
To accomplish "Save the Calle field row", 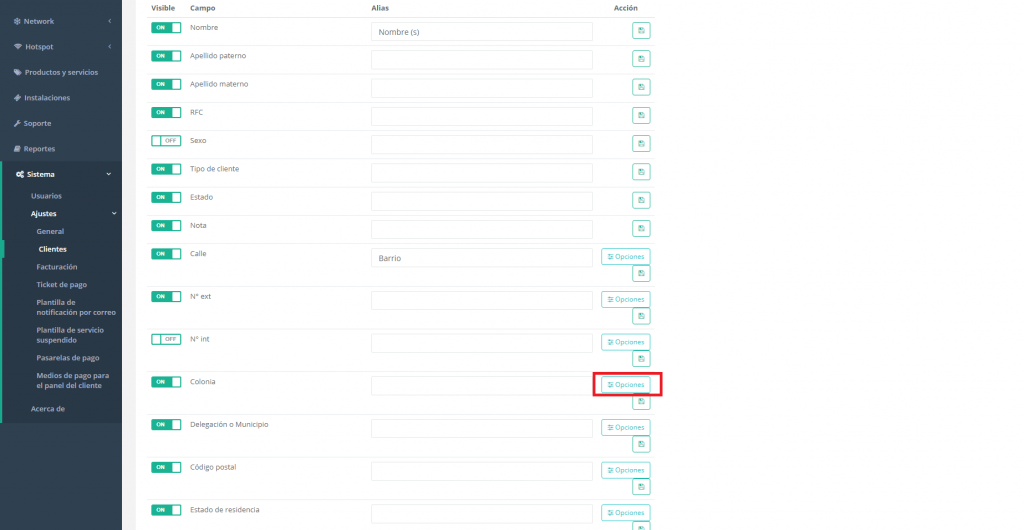I will (641, 273).
